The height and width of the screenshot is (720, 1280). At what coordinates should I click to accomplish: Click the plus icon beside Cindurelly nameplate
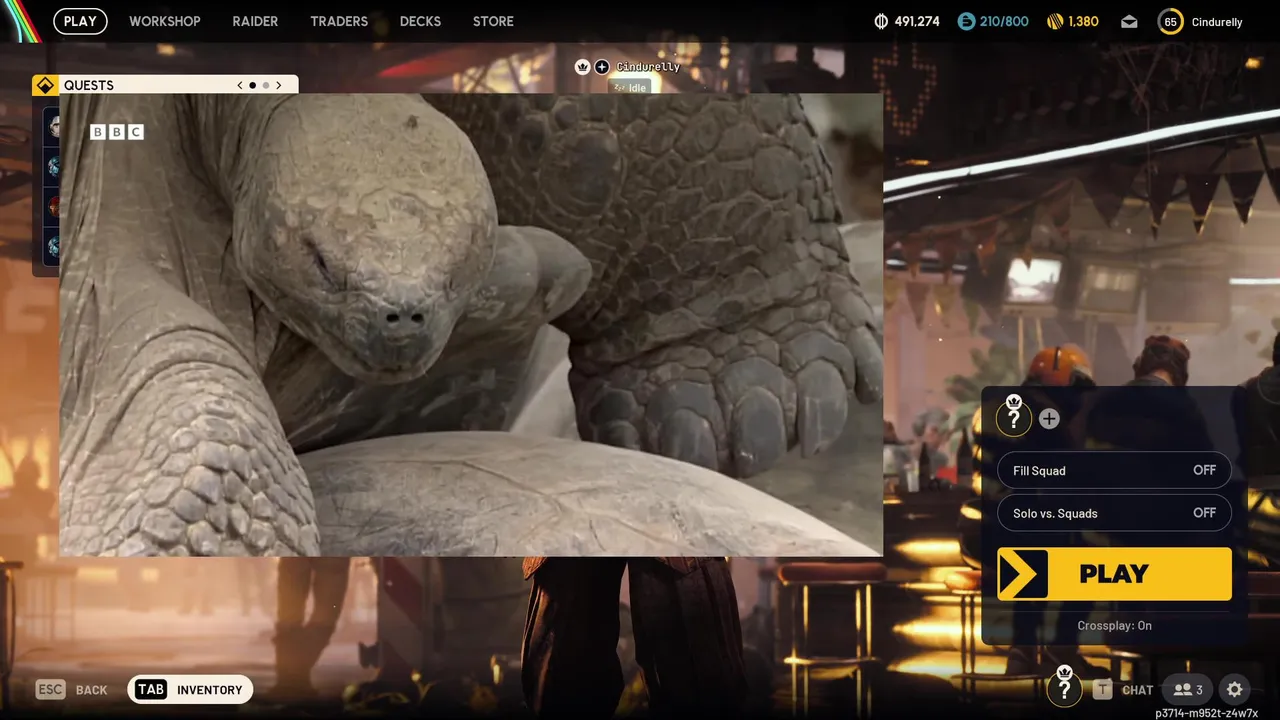click(601, 67)
